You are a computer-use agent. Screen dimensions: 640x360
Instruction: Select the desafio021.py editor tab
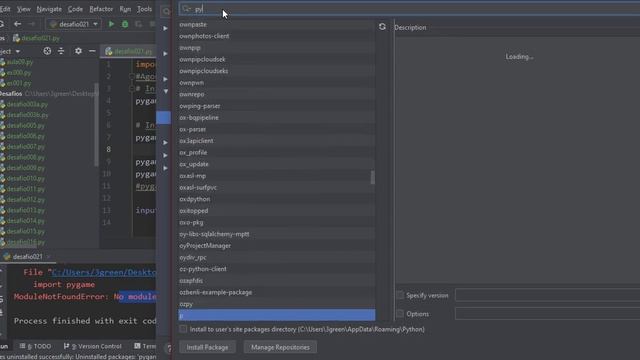click(129, 51)
